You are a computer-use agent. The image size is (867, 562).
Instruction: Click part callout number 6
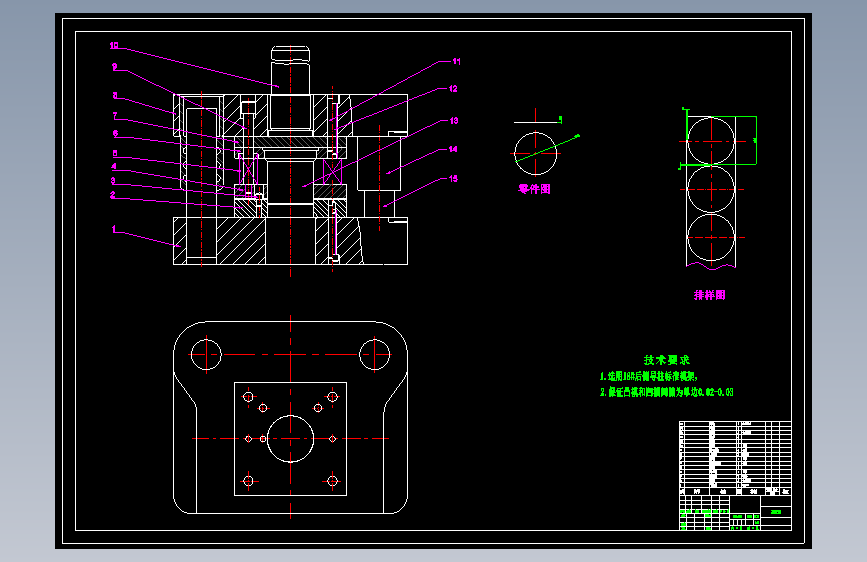(x=115, y=133)
